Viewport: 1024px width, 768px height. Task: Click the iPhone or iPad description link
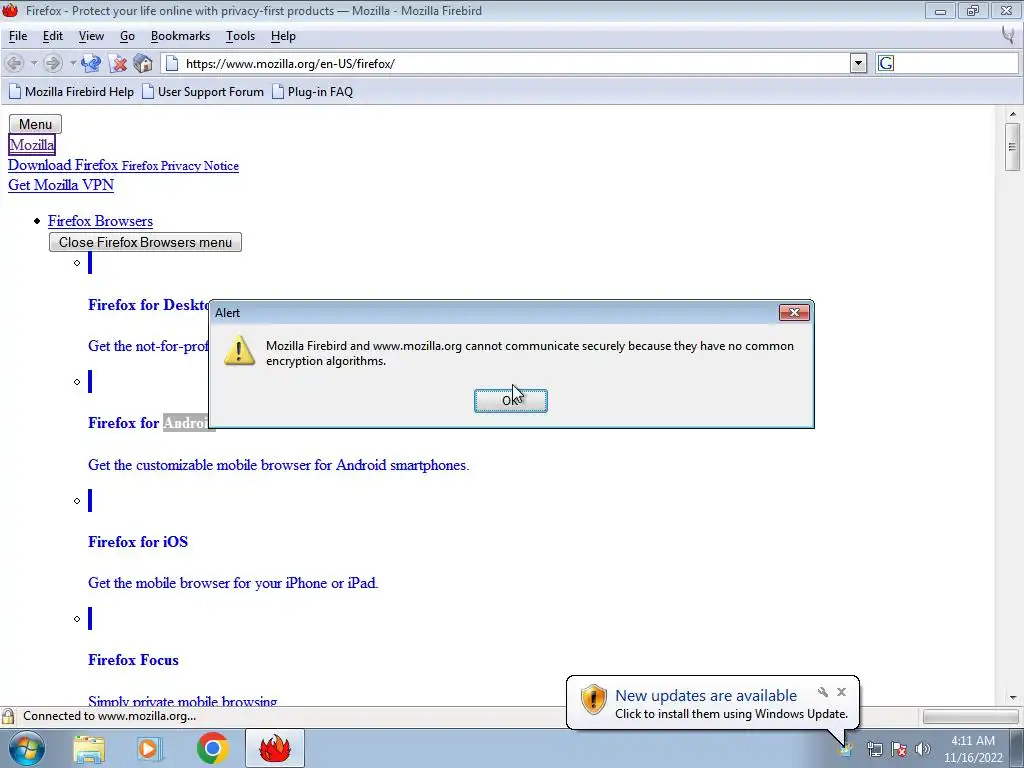point(233,583)
